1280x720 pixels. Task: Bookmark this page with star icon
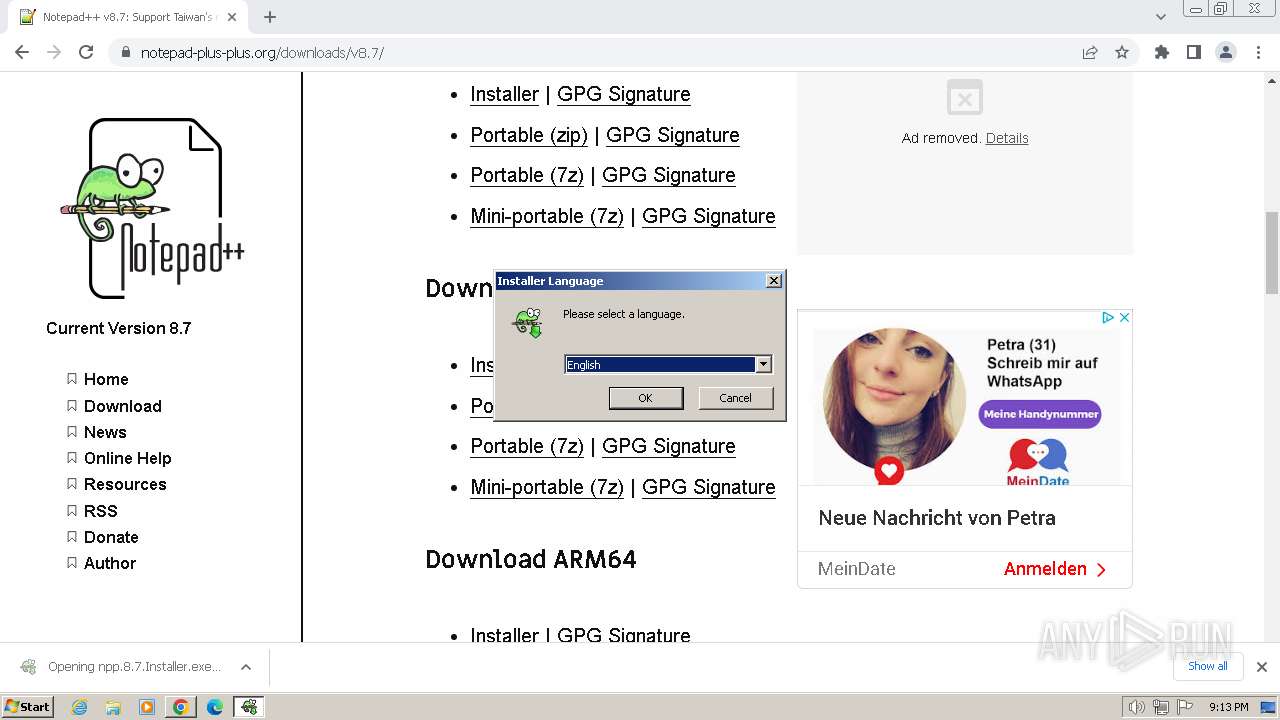pos(1122,52)
